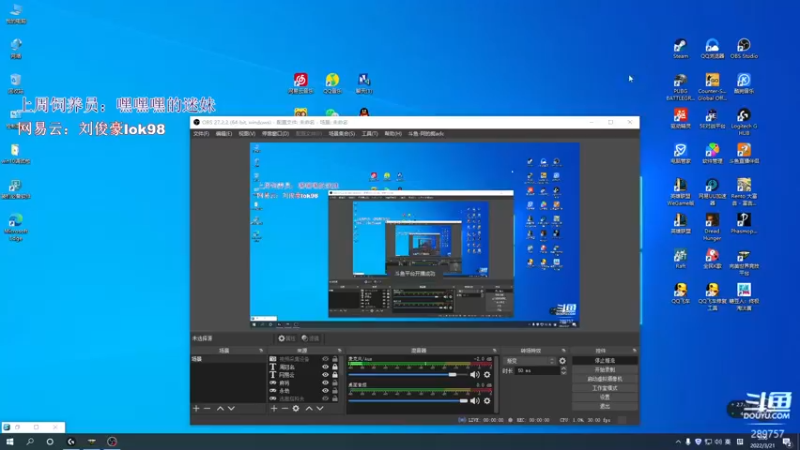This screenshot has width=800, height=450.
Task: Move the scene up with the arrow
Action: pos(220,409)
